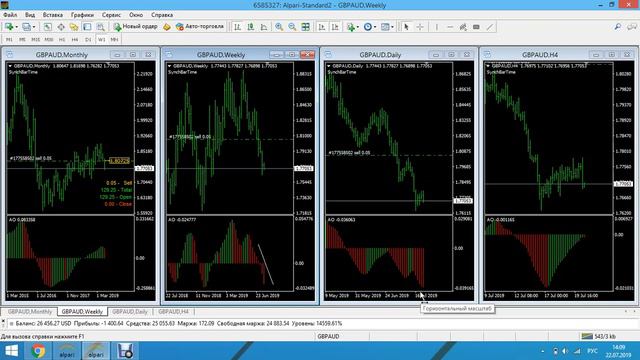Expand the Indicators dropdown arrow
The height and width of the screenshot is (360, 640).
(x=358, y=27)
